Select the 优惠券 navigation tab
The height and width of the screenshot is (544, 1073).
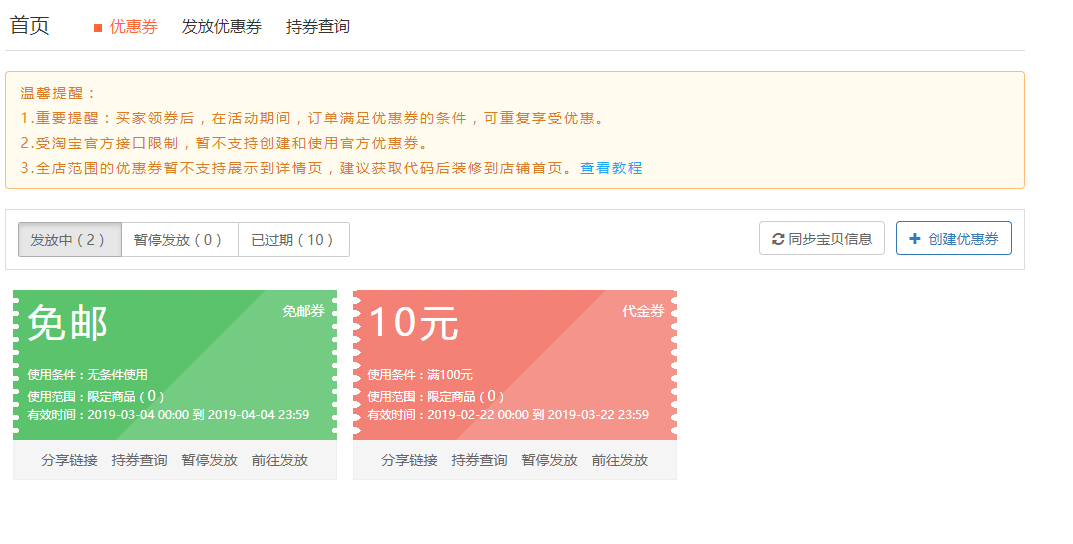pyautogui.click(x=133, y=27)
